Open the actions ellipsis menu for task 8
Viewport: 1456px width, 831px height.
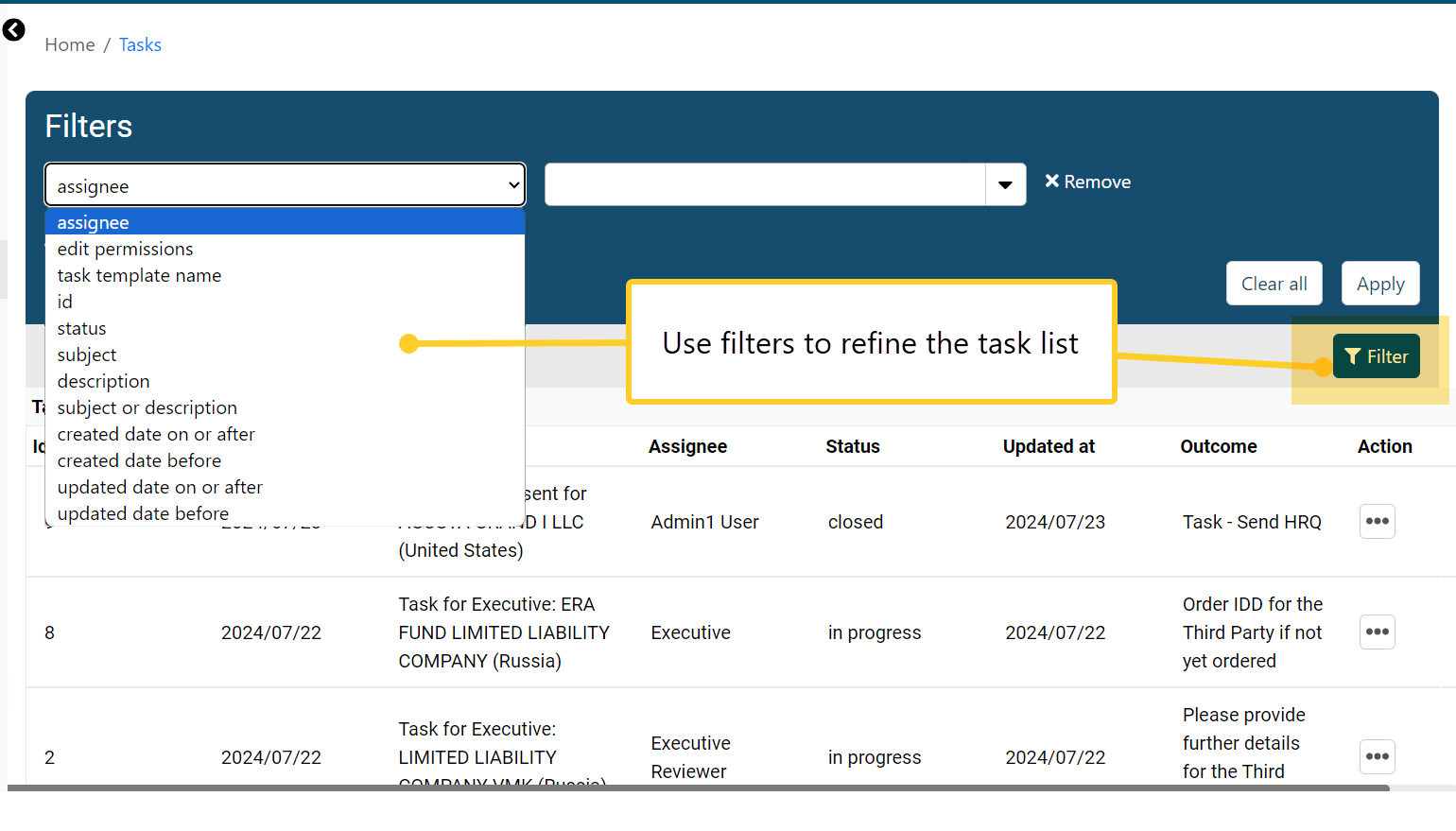point(1377,632)
